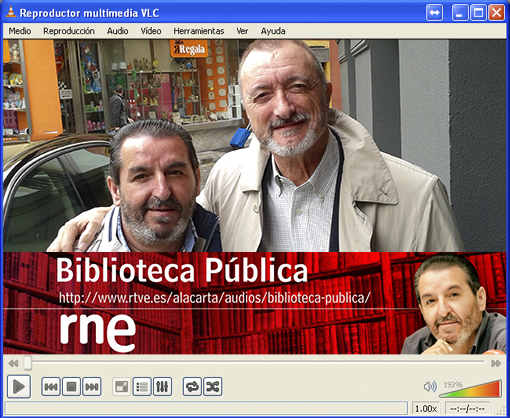Show the playlist panel
Screen dimensions: 510x418
[x=142, y=387]
